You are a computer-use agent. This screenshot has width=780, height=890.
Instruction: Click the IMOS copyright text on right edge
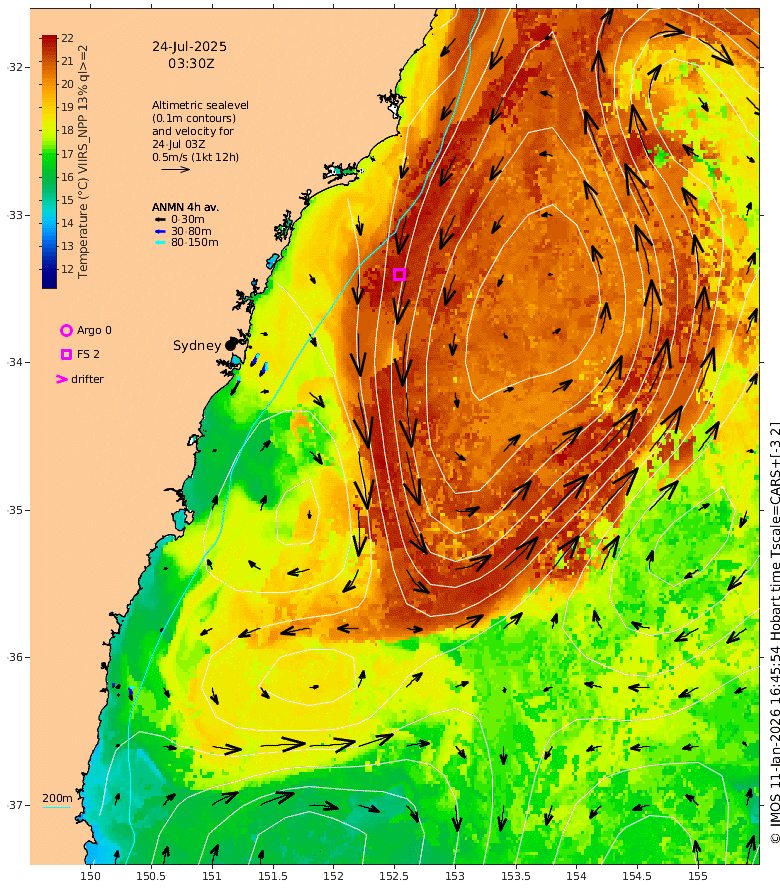click(774, 633)
